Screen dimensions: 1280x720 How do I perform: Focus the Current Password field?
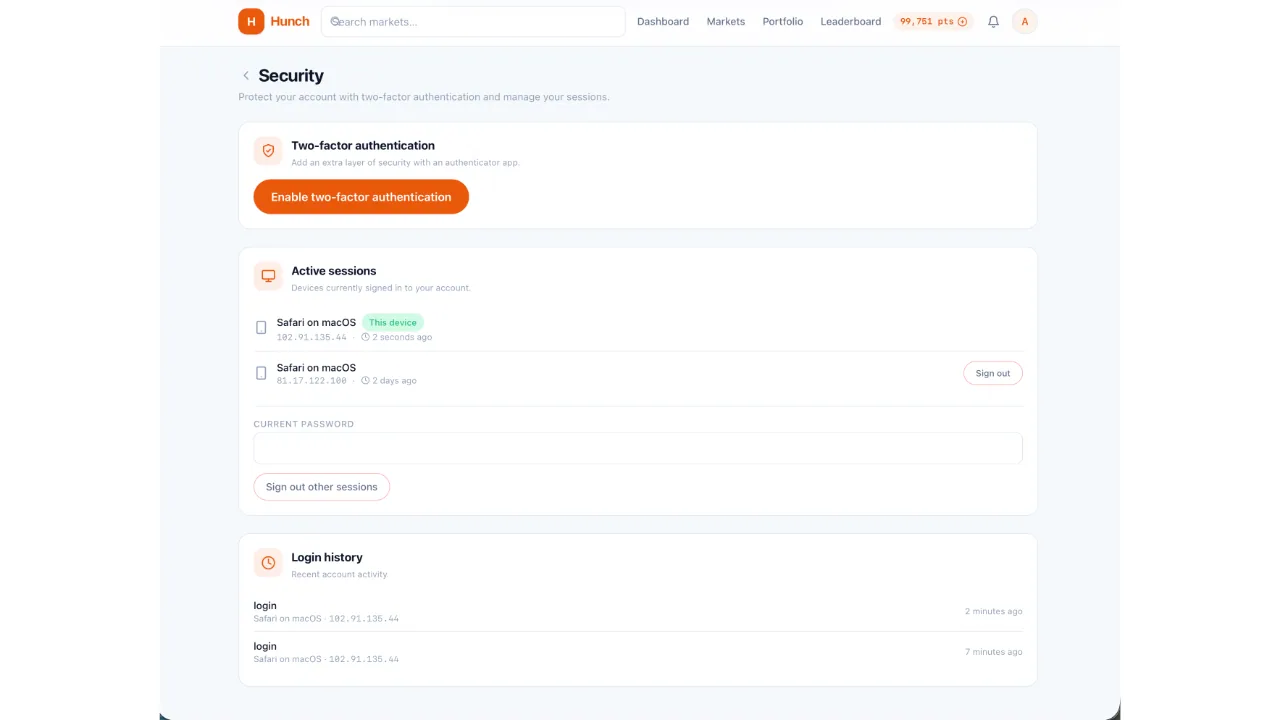(x=638, y=448)
